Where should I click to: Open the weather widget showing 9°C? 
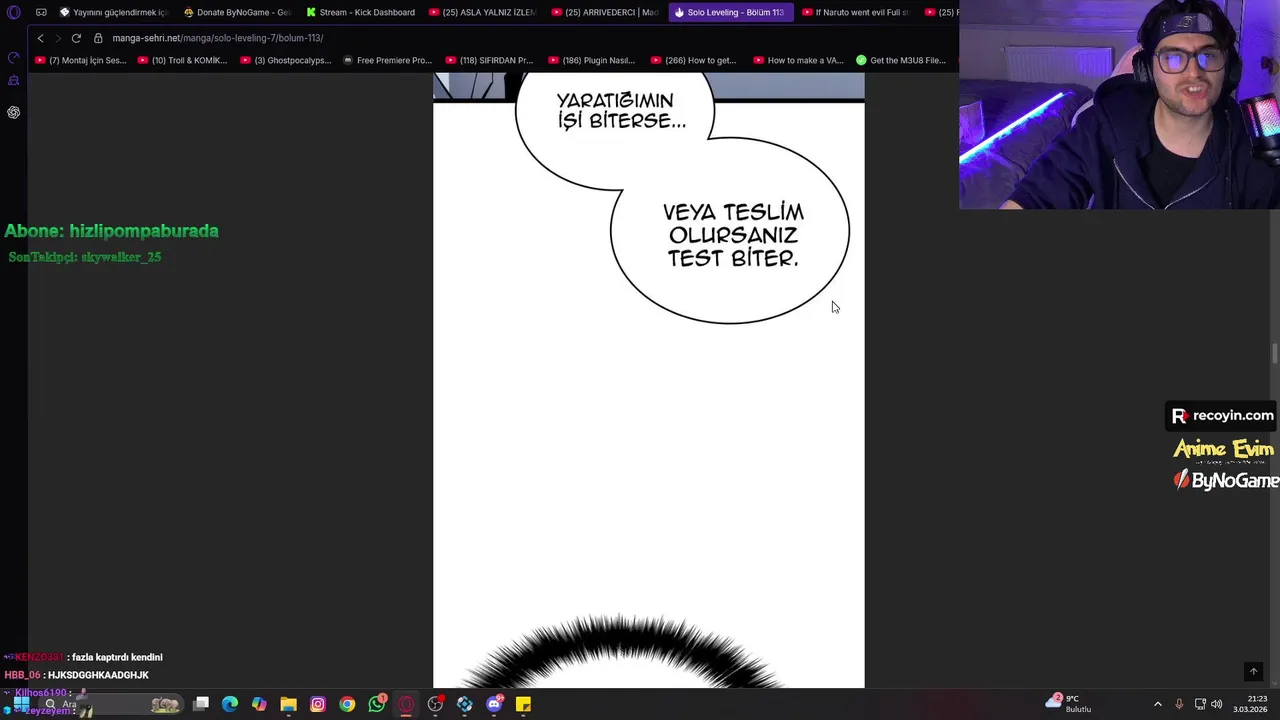click(x=1069, y=703)
